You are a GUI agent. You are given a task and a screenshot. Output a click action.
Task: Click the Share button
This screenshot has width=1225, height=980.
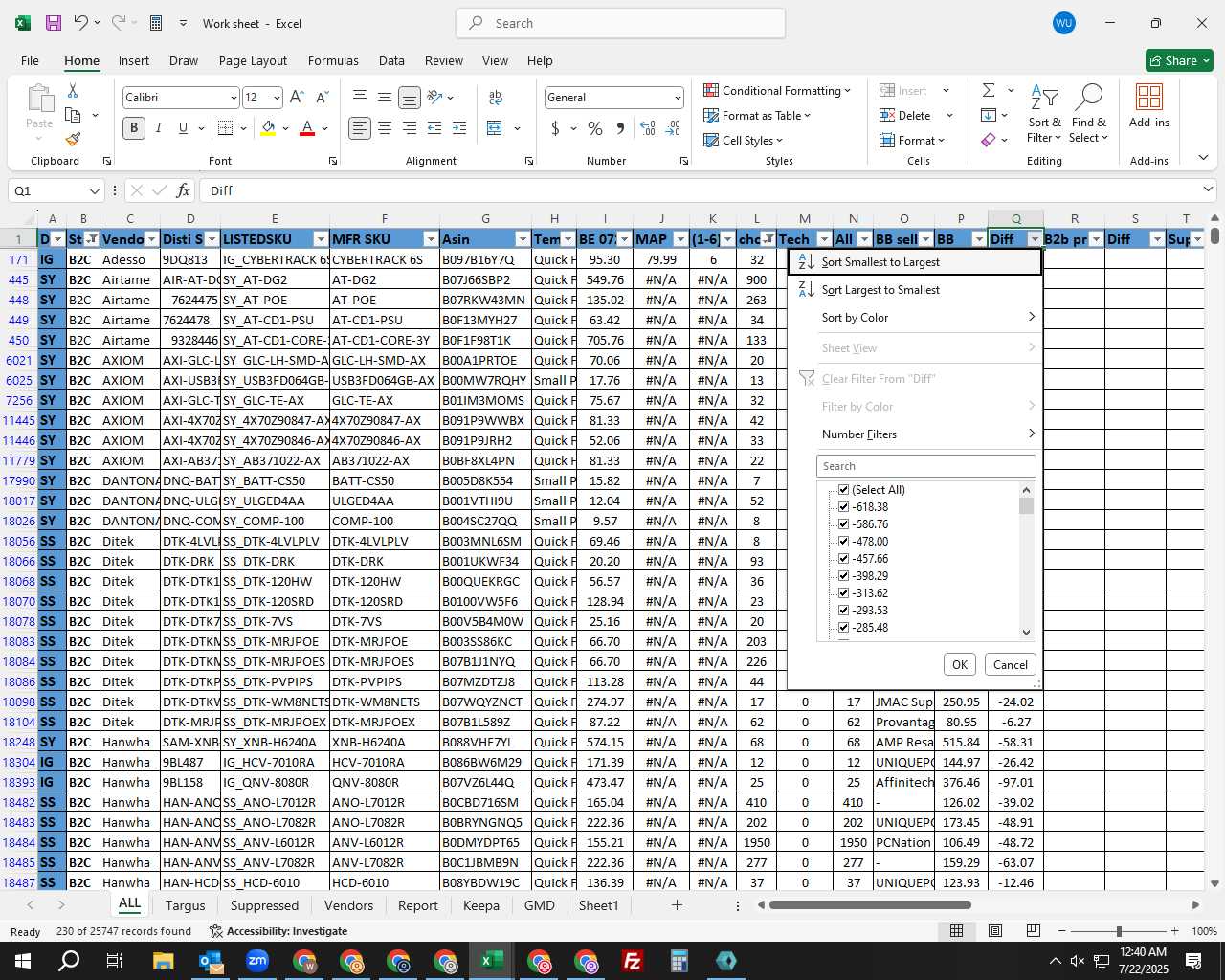click(1179, 60)
